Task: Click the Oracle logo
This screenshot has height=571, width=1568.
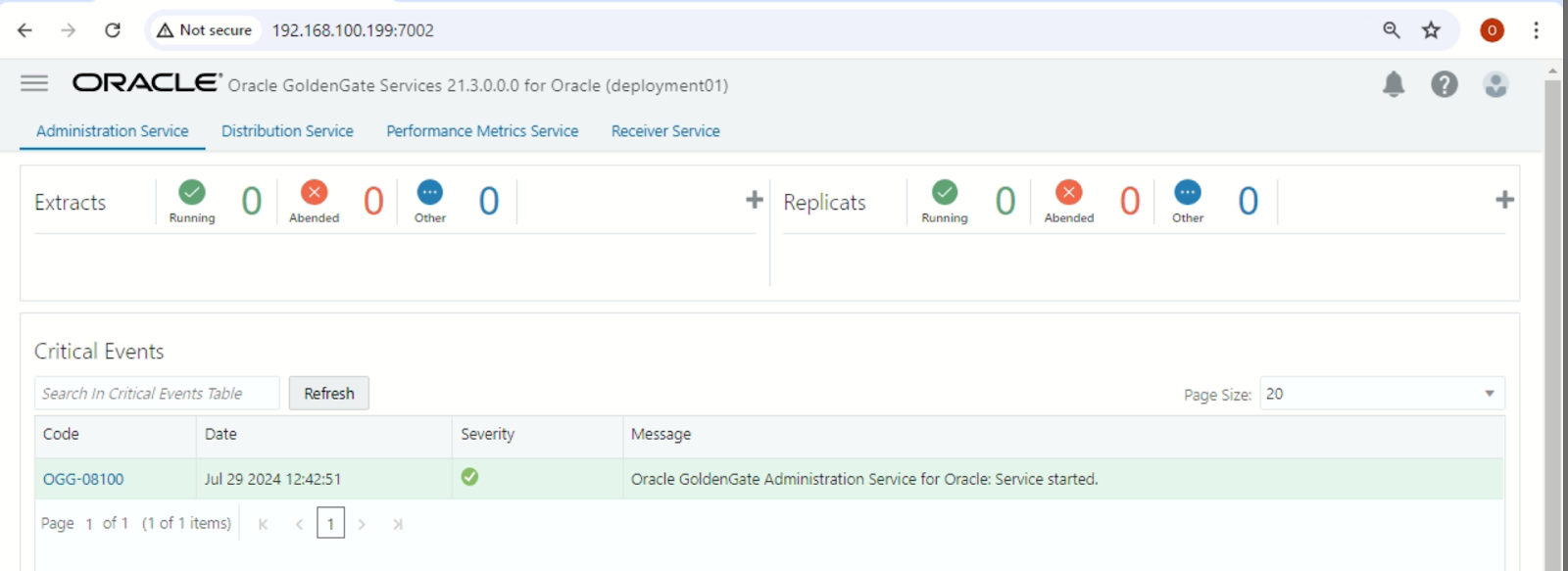Action: point(147,83)
